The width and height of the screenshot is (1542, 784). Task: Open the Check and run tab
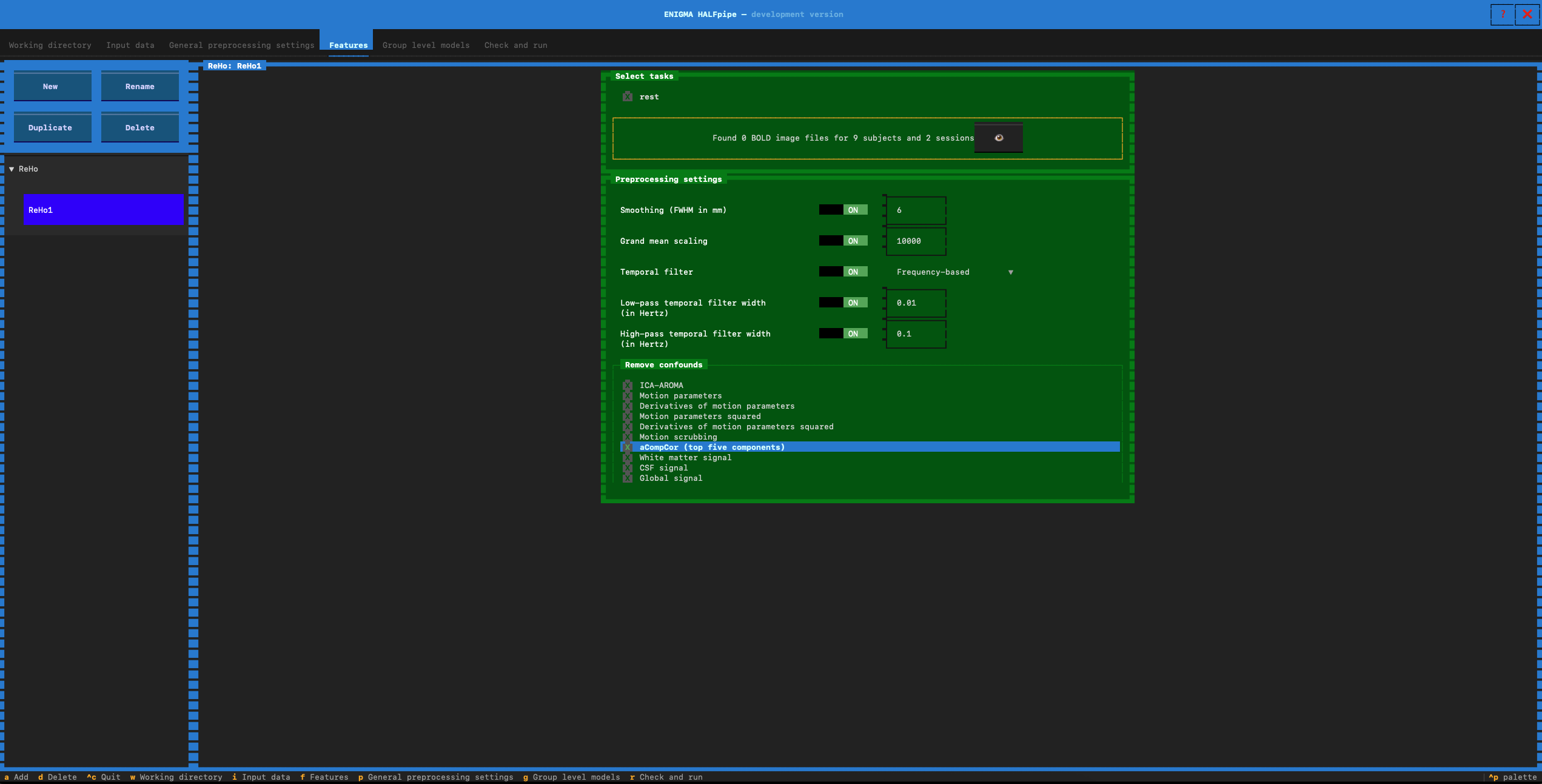[x=515, y=45]
